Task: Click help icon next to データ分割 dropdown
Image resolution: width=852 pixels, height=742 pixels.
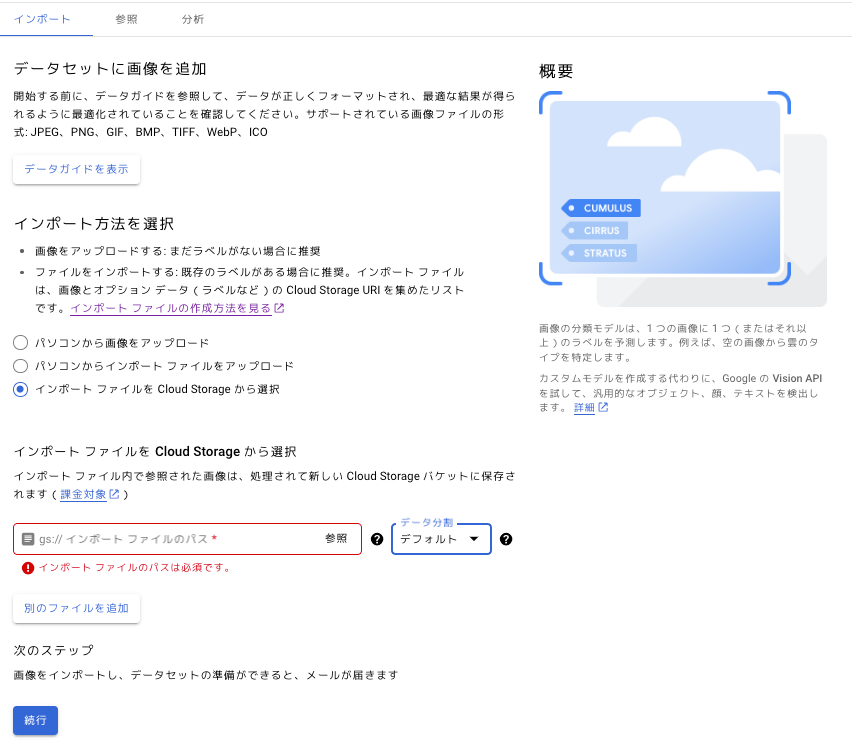Action: (506, 539)
